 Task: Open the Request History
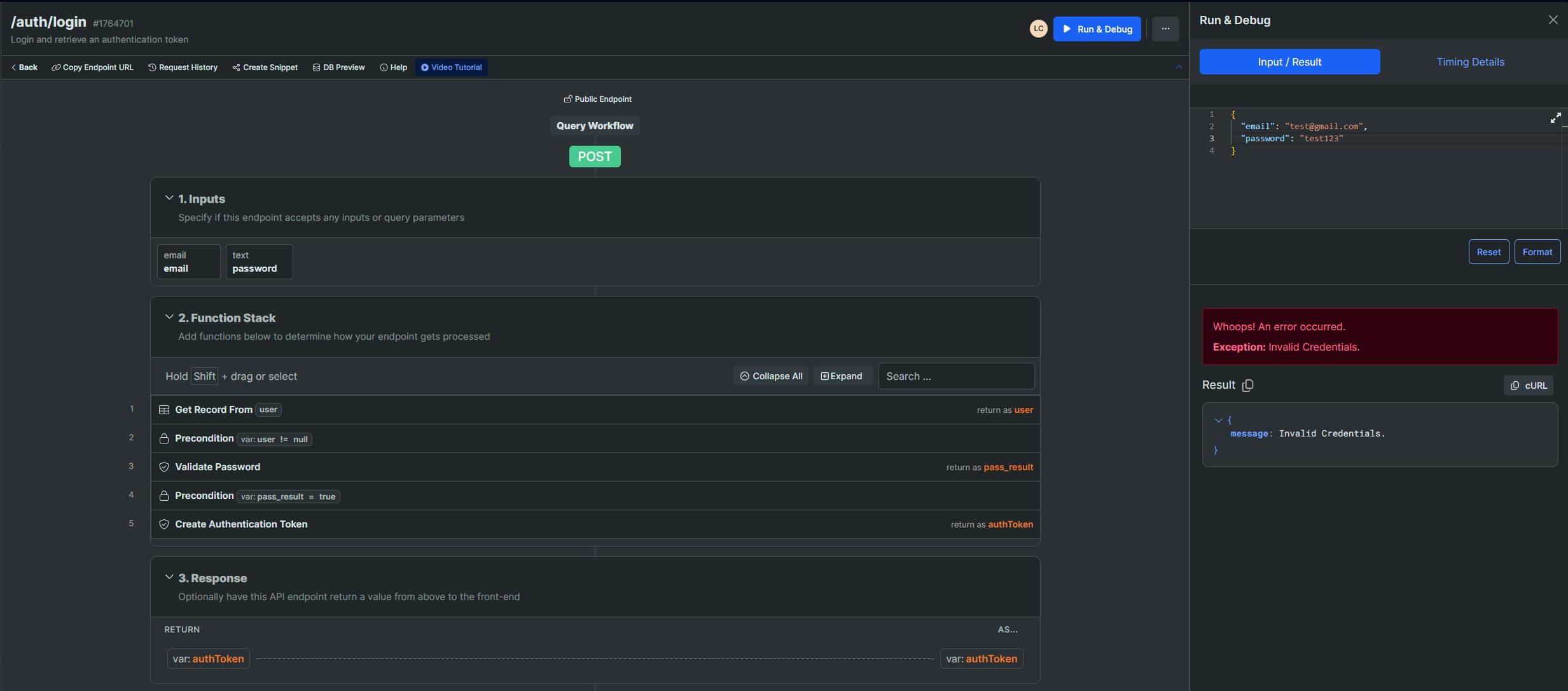(x=183, y=67)
